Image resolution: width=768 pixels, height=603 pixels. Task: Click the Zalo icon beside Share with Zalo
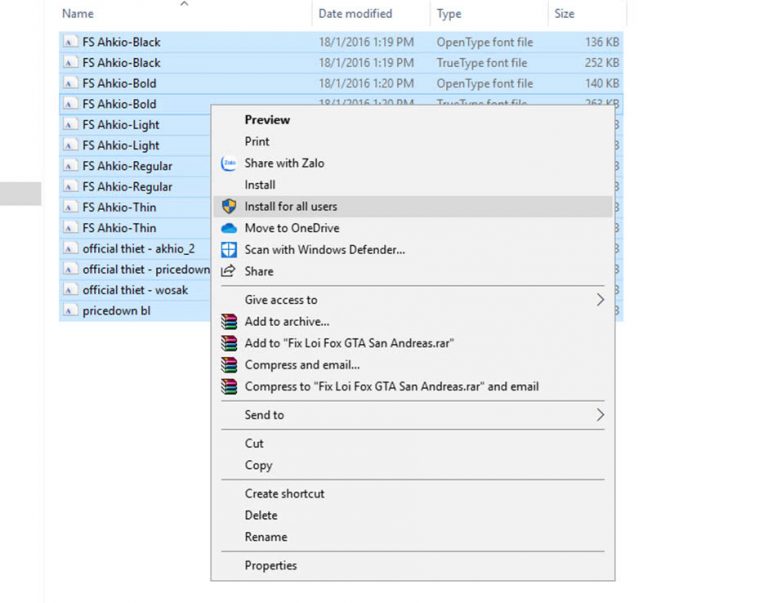tap(228, 163)
